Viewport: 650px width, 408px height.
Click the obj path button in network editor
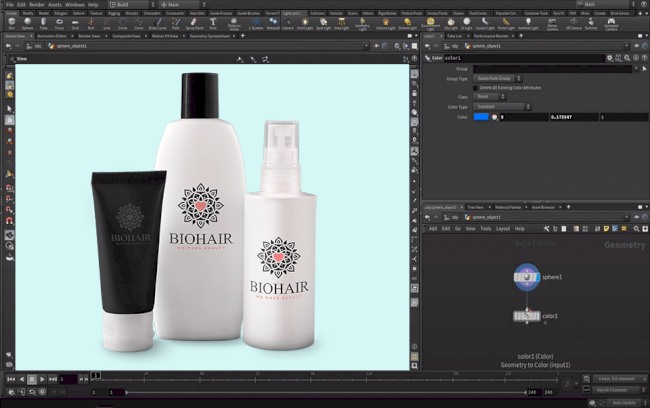pyautogui.click(x=452, y=217)
